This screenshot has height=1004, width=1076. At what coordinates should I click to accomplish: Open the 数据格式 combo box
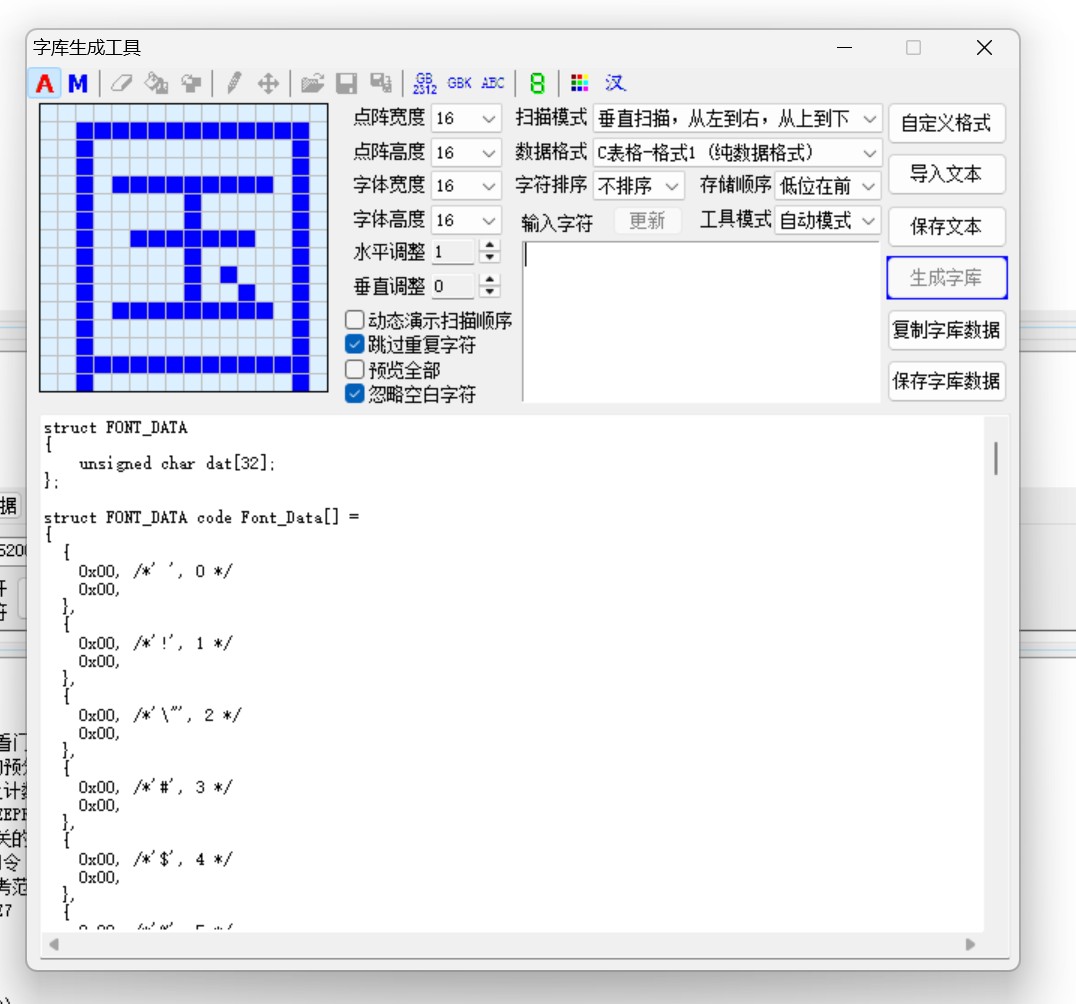coord(869,153)
